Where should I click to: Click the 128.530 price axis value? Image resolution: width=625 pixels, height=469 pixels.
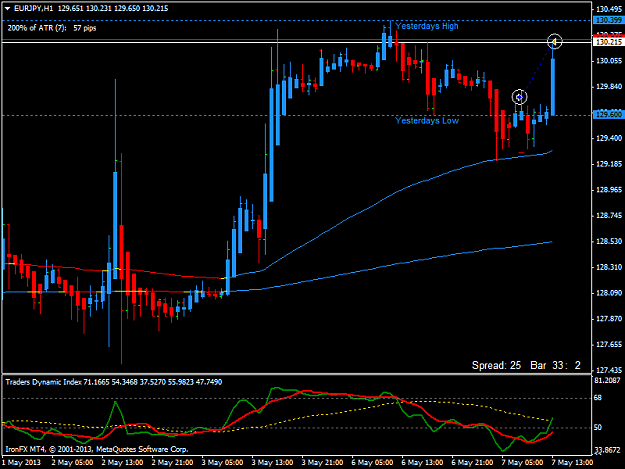[609, 241]
